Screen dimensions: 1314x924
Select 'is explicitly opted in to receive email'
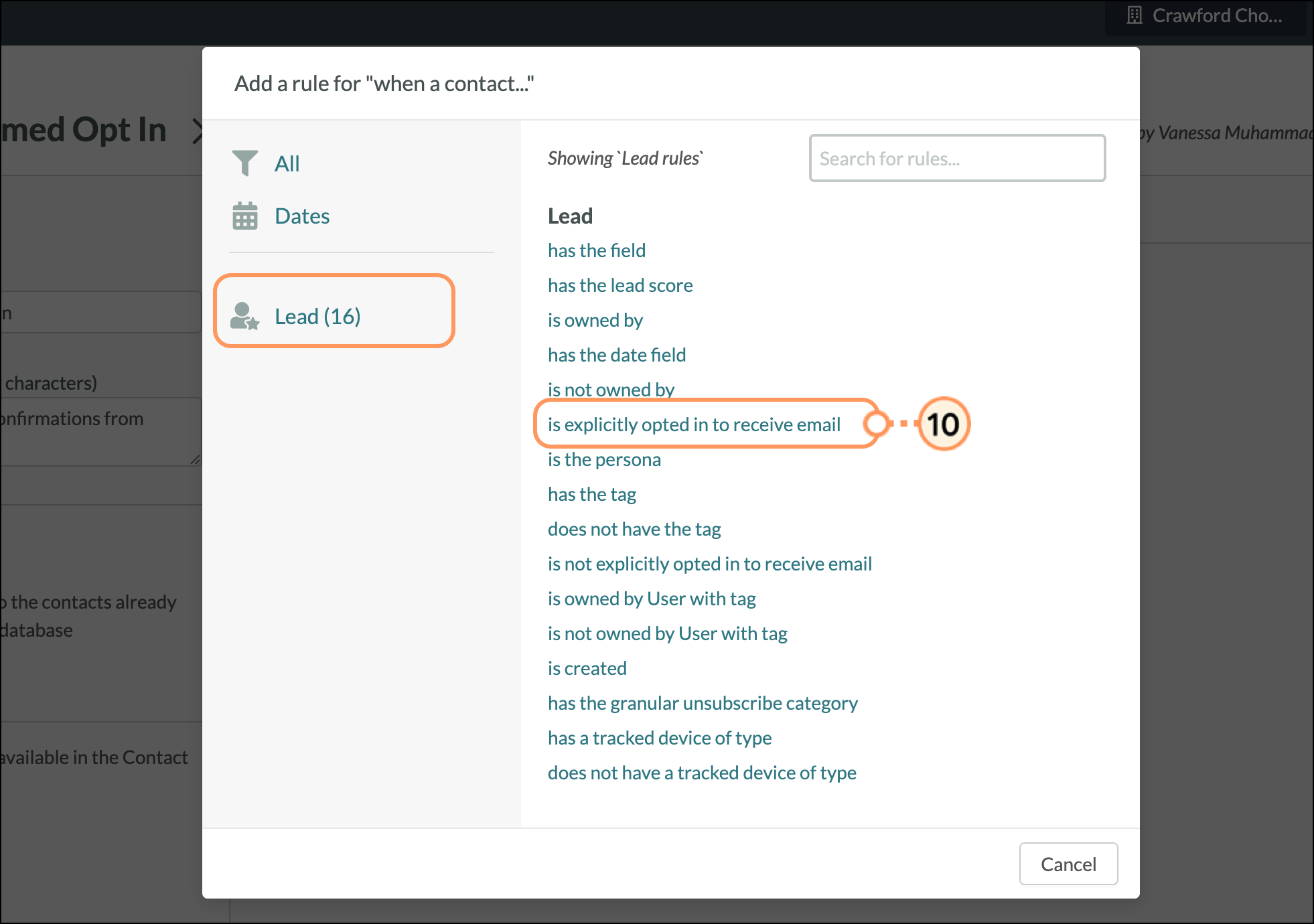[x=693, y=425]
